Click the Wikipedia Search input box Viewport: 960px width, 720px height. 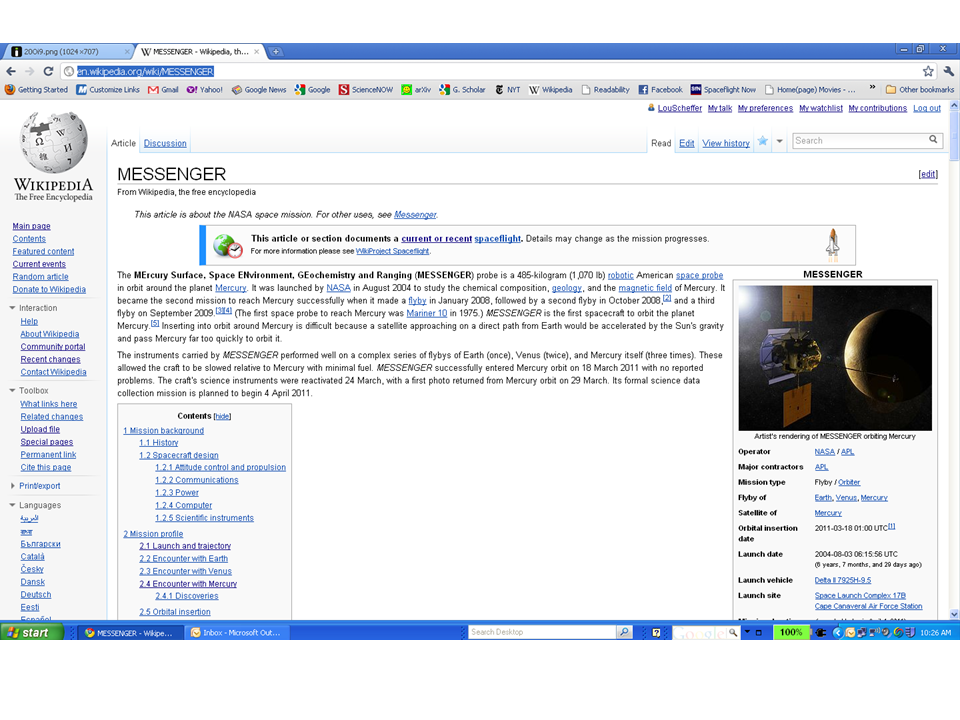[860, 141]
